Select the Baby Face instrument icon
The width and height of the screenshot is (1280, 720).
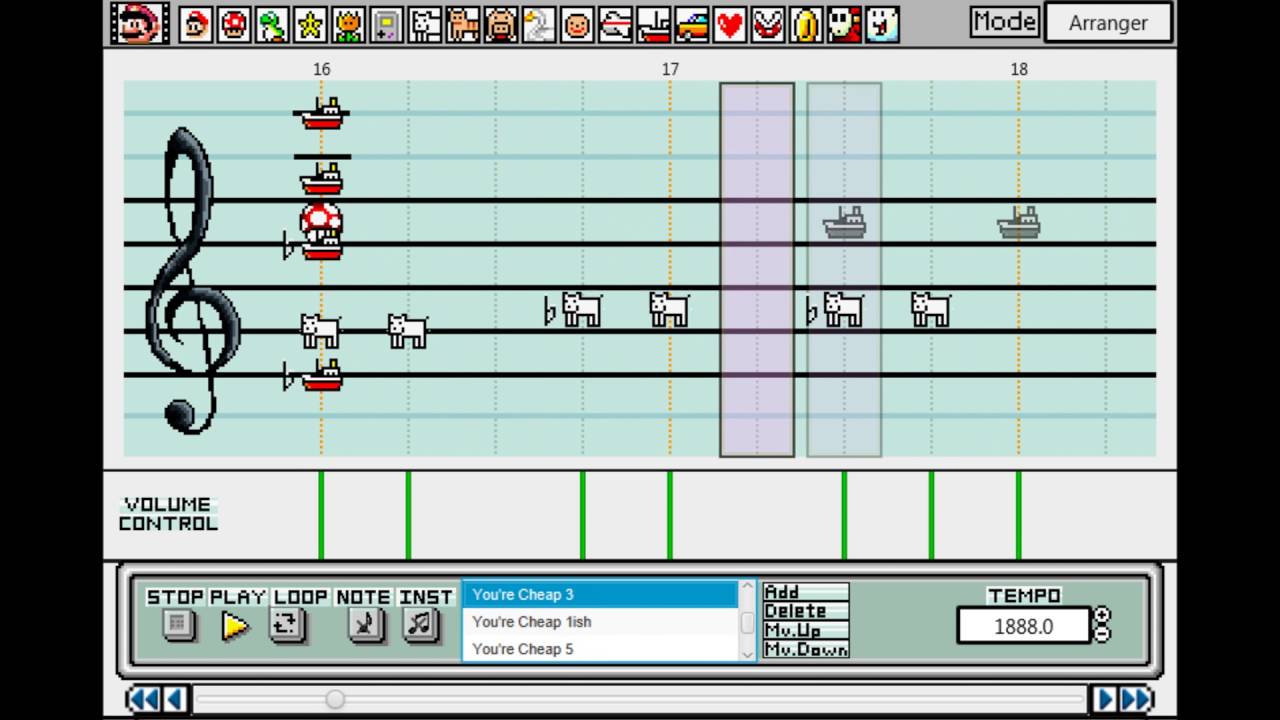point(577,24)
